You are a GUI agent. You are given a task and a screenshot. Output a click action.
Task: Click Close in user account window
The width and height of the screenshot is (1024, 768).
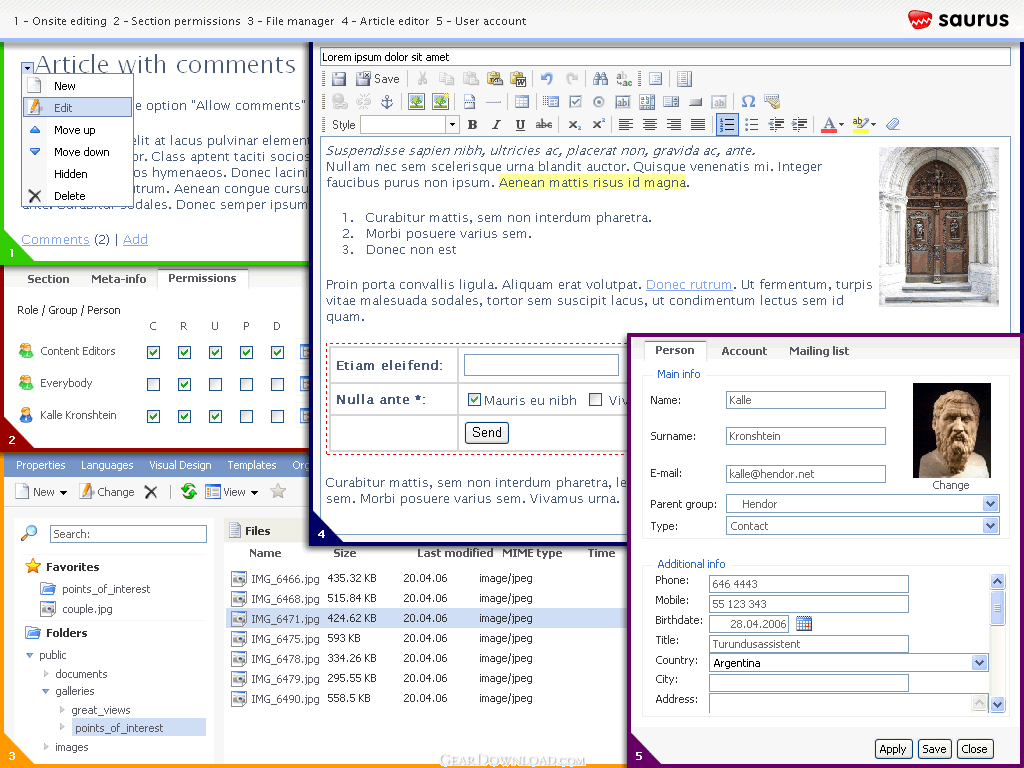coord(974,749)
